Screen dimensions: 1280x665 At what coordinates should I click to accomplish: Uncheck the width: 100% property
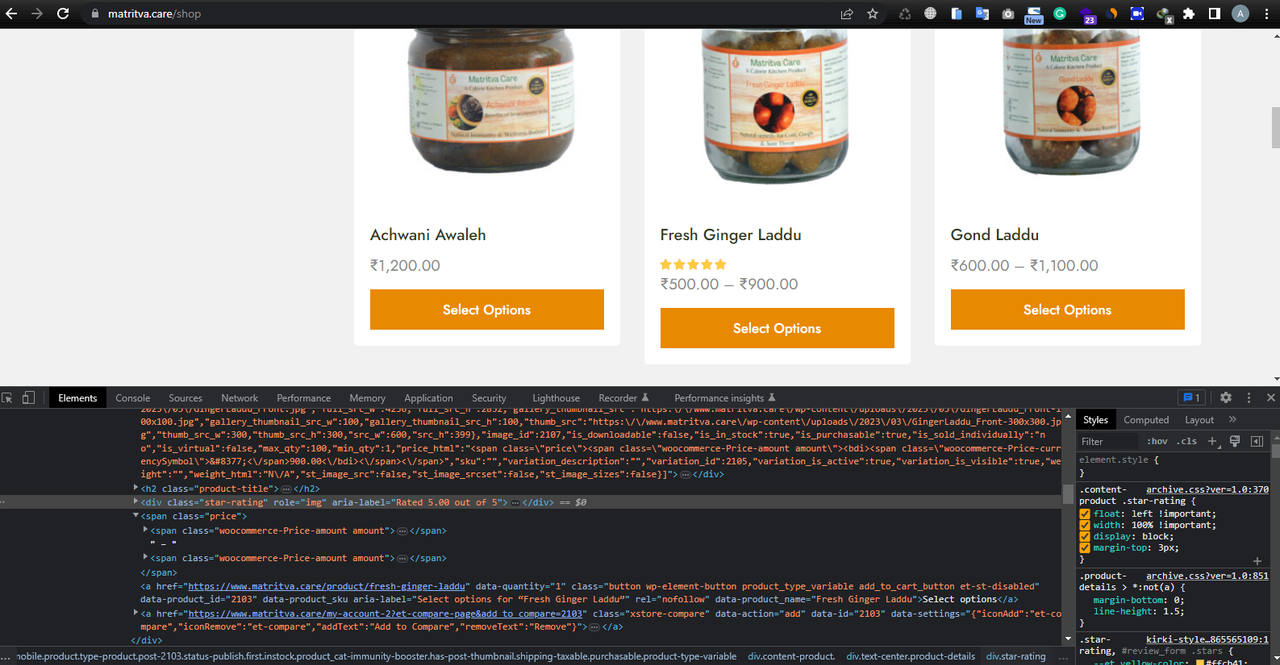[1085, 525]
